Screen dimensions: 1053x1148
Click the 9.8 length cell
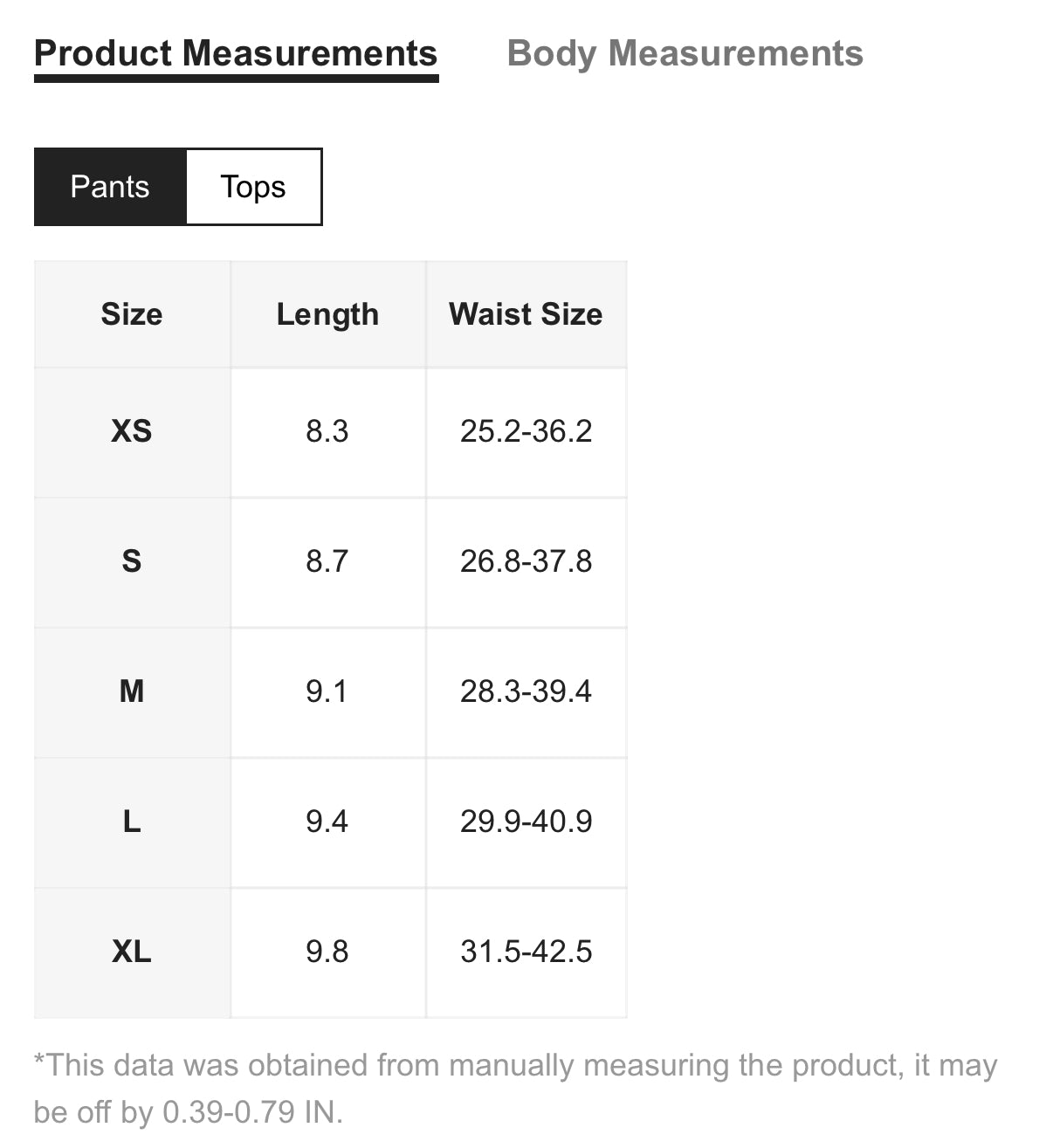[x=327, y=952]
